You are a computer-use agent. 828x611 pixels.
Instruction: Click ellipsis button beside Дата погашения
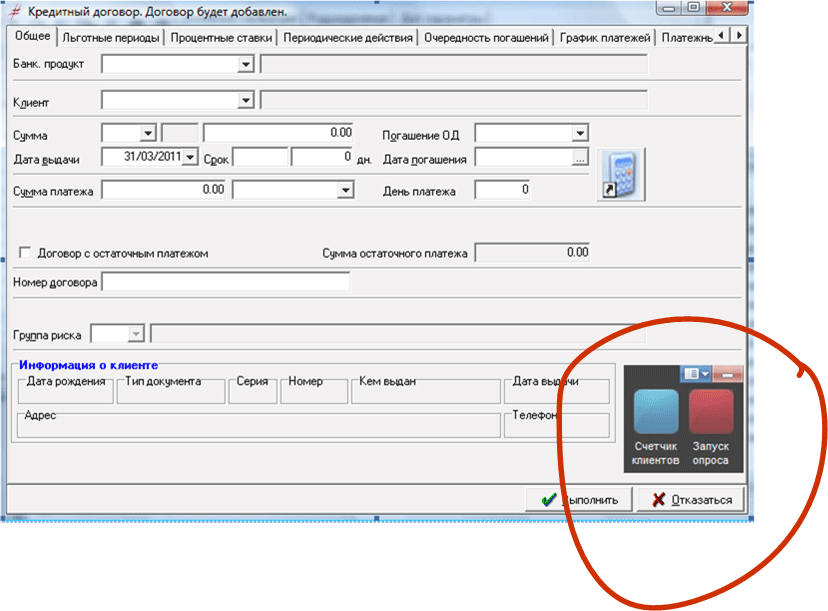(x=579, y=158)
